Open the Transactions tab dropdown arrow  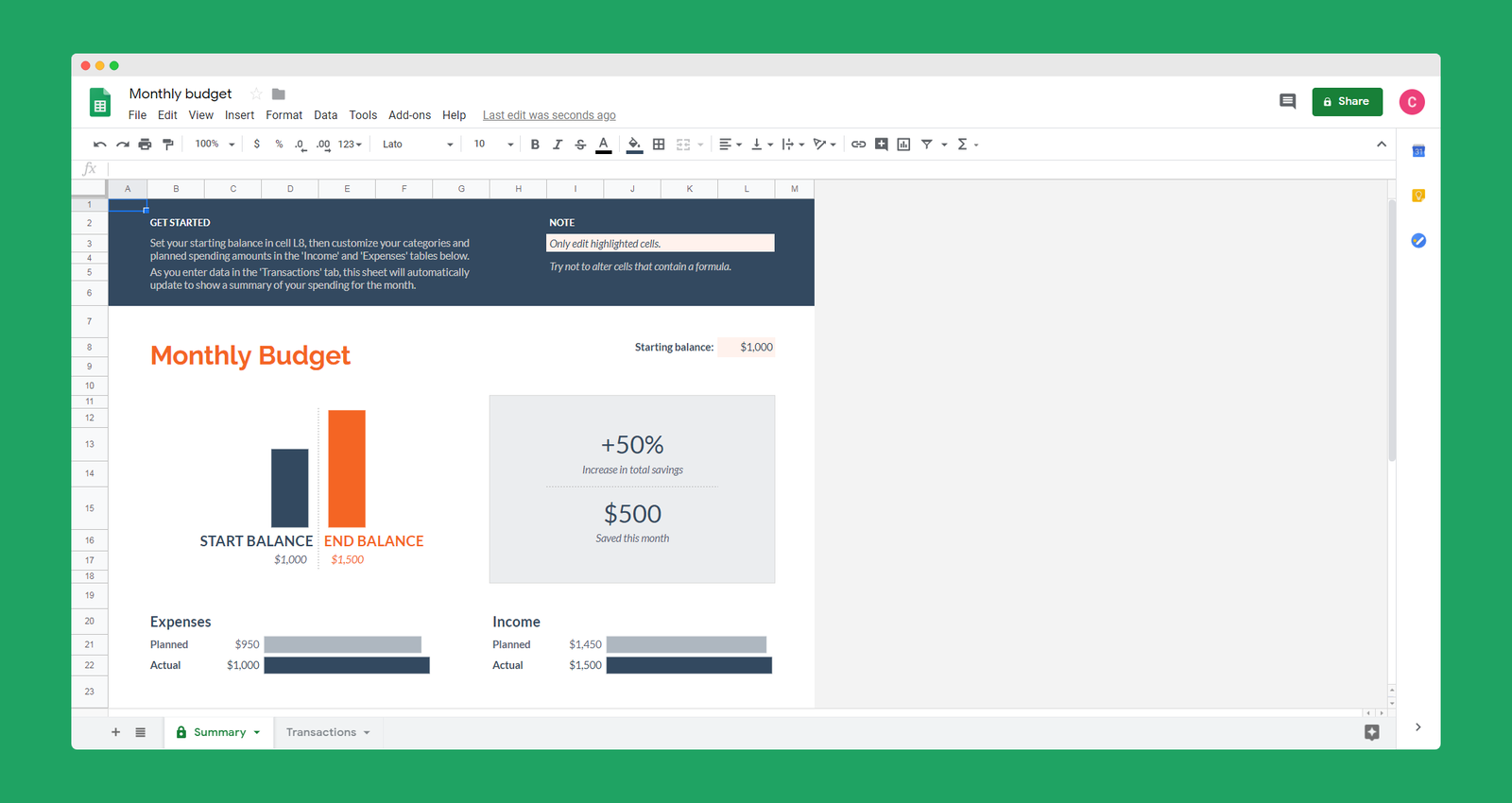(367, 732)
